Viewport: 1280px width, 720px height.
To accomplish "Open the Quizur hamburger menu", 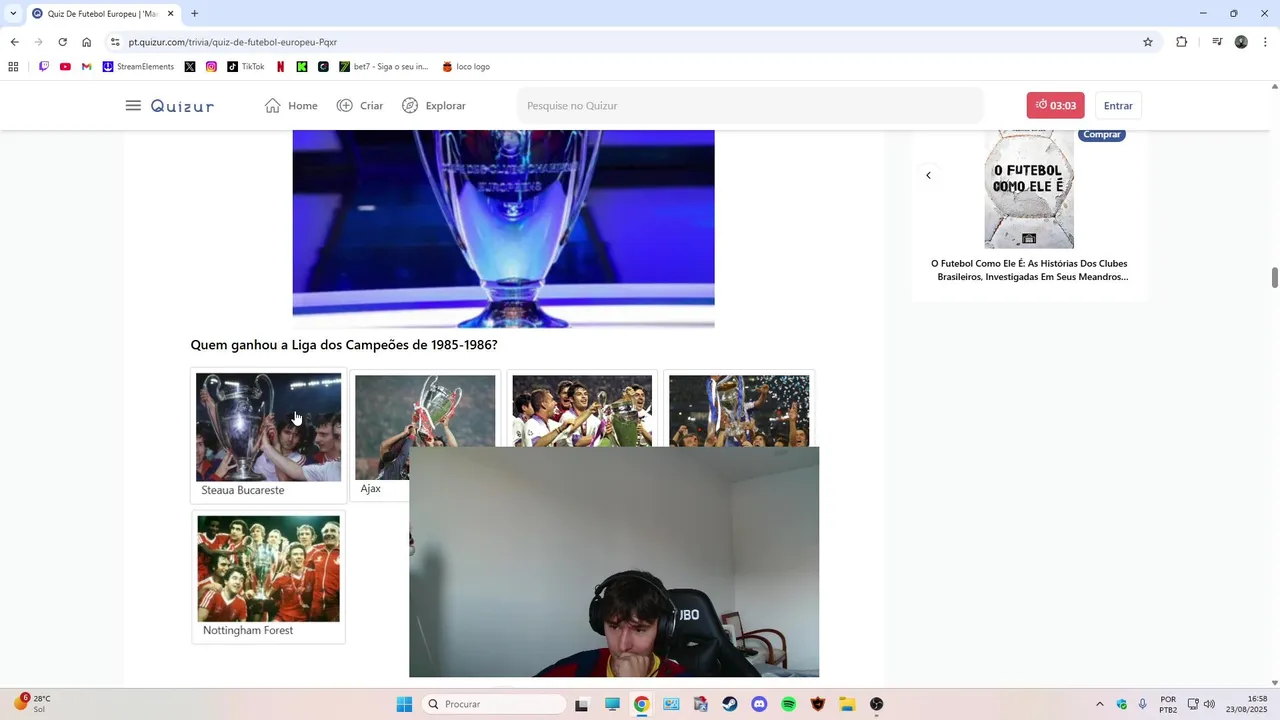I will click(x=133, y=106).
